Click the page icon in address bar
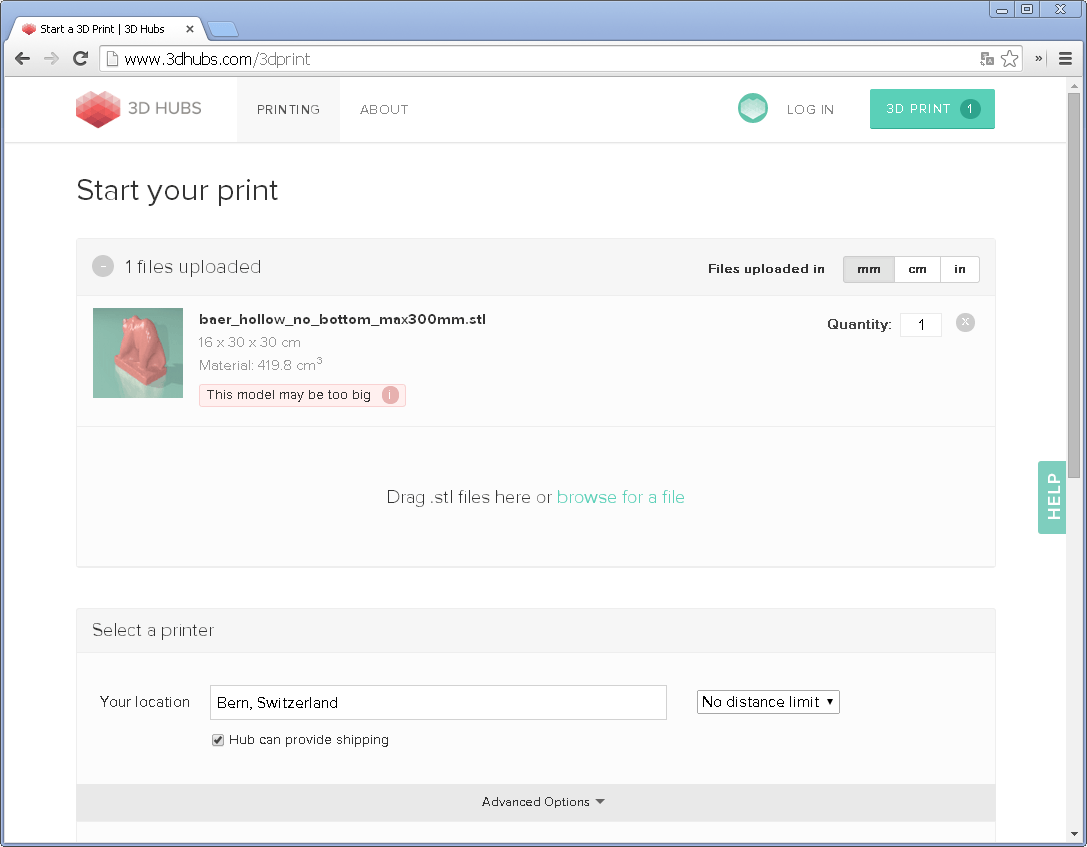Image resolution: width=1087 pixels, height=847 pixels. [112, 59]
